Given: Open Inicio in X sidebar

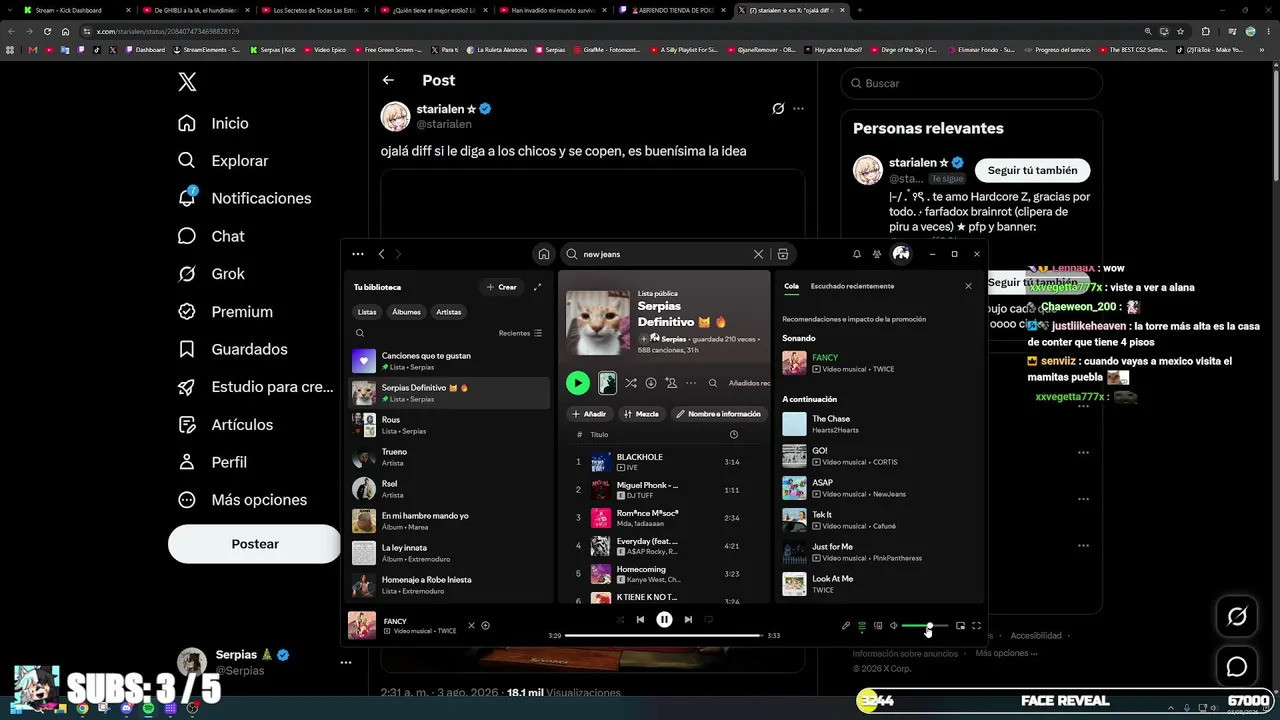Looking at the screenshot, I should 212,123.
